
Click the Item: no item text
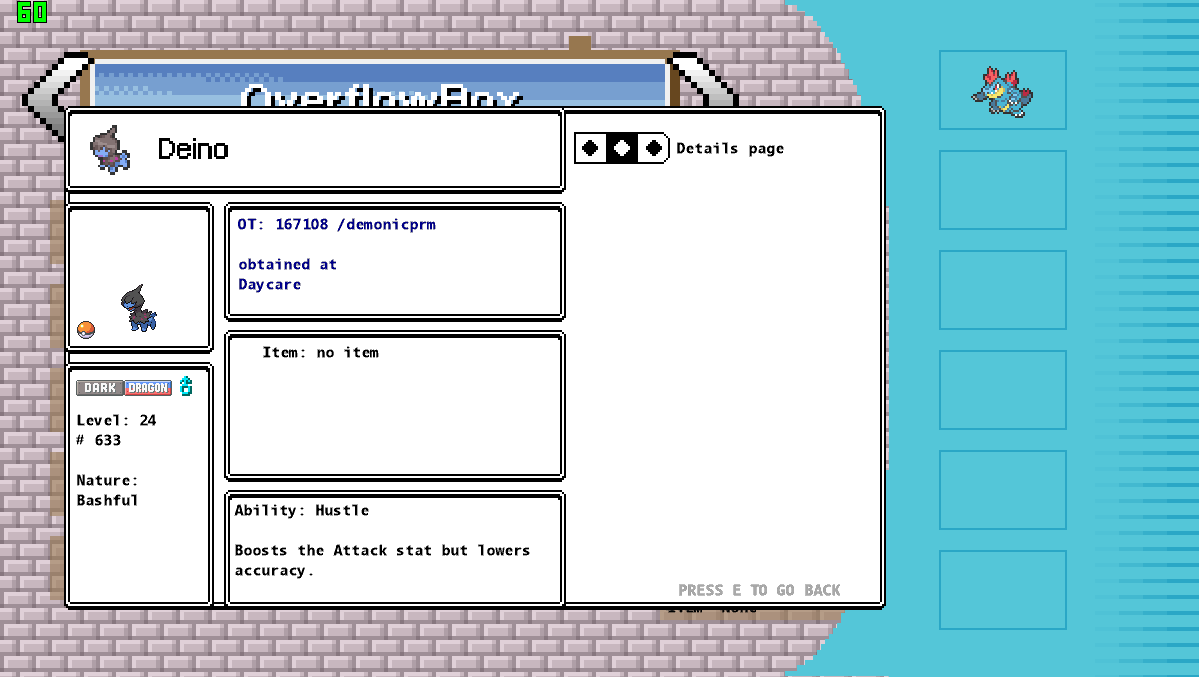(x=320, y=353)
